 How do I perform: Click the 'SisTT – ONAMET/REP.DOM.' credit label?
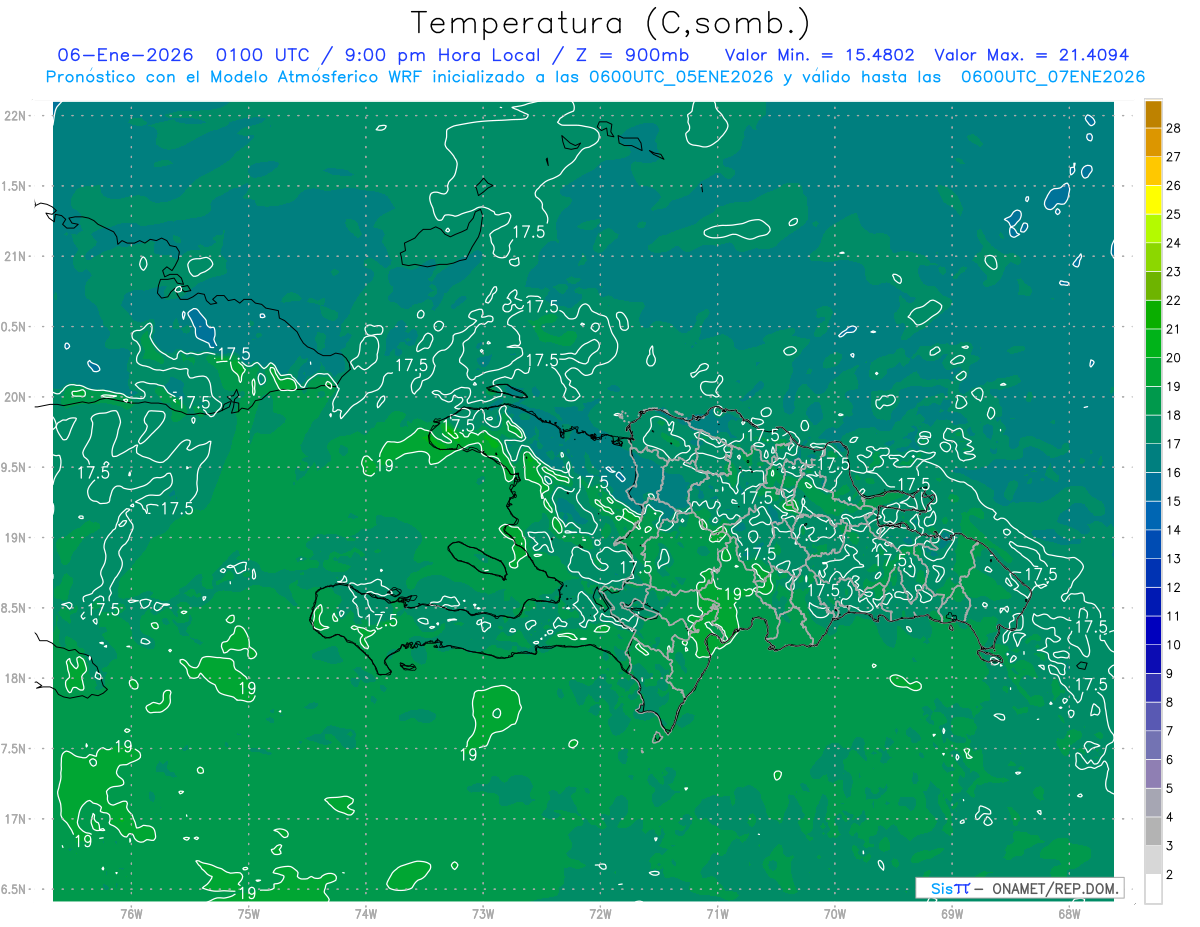[x=1018, y=888]
